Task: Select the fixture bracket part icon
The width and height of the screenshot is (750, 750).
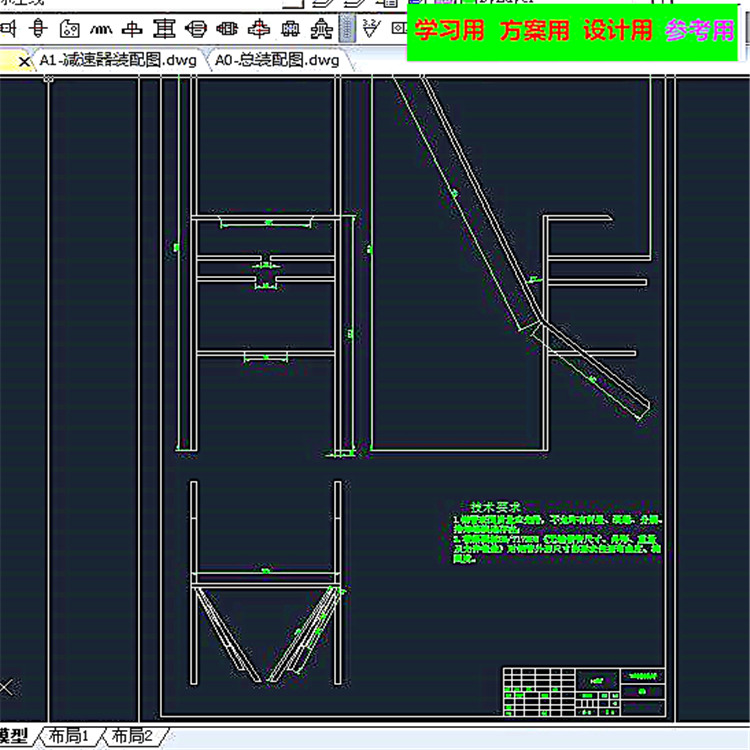Action: point(322,29)
